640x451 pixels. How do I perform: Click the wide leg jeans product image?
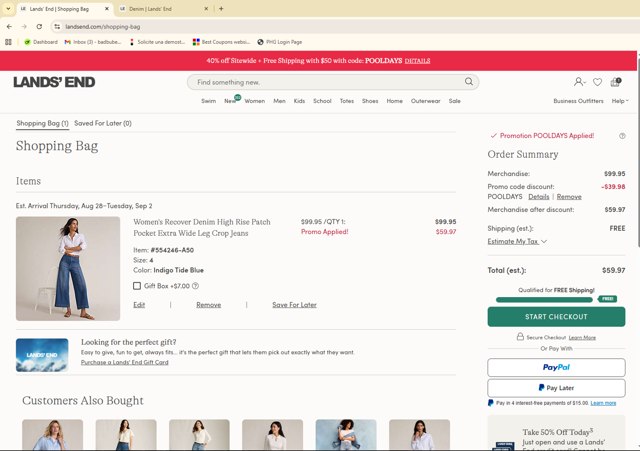[x=68, y=269]
